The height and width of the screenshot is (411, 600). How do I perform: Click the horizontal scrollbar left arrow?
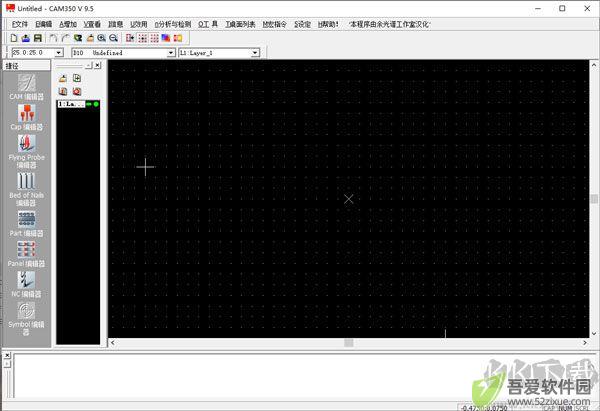[x=112, y=343]
